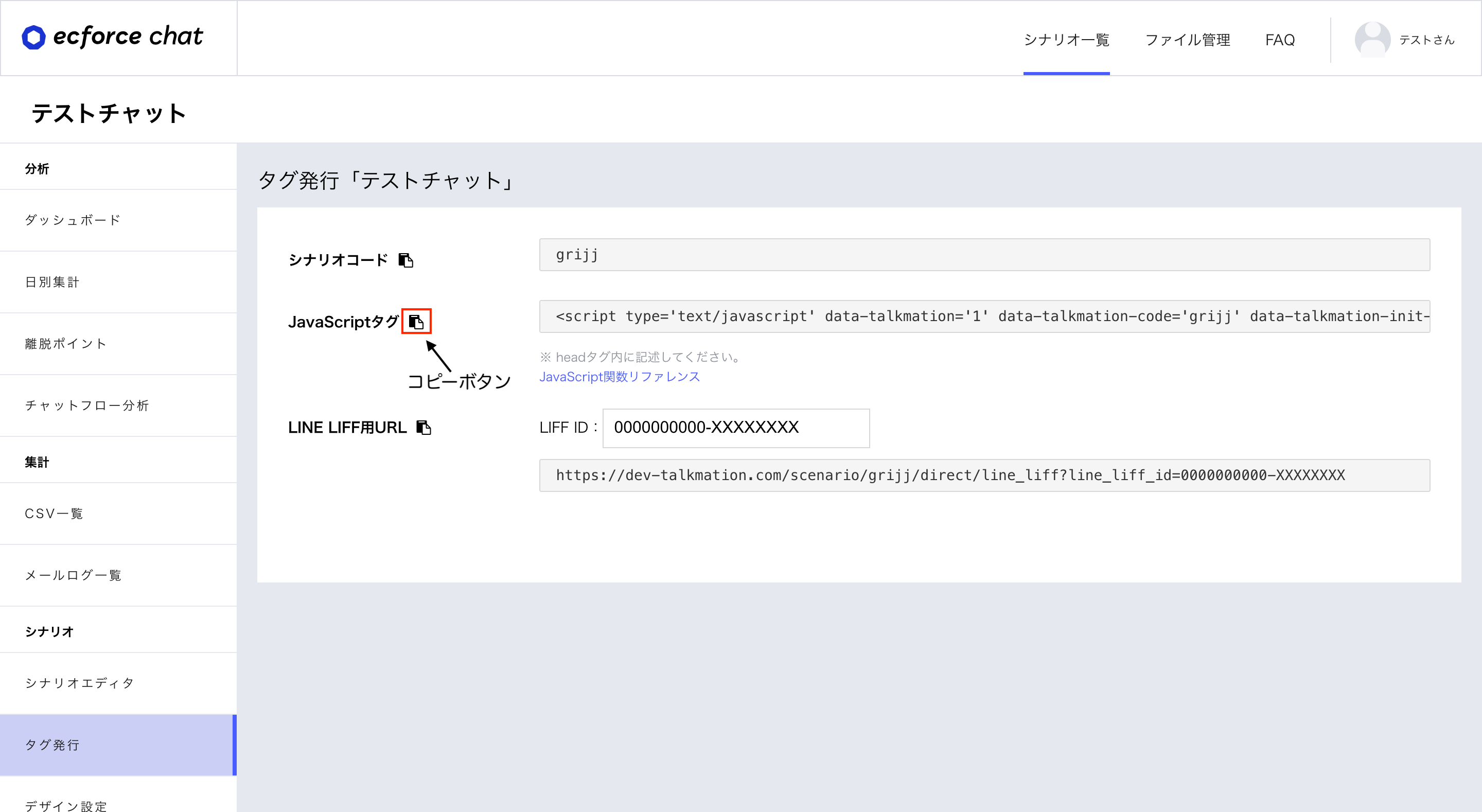Click the テストさん username text

pyautogui.click(x=1427, y=40)
